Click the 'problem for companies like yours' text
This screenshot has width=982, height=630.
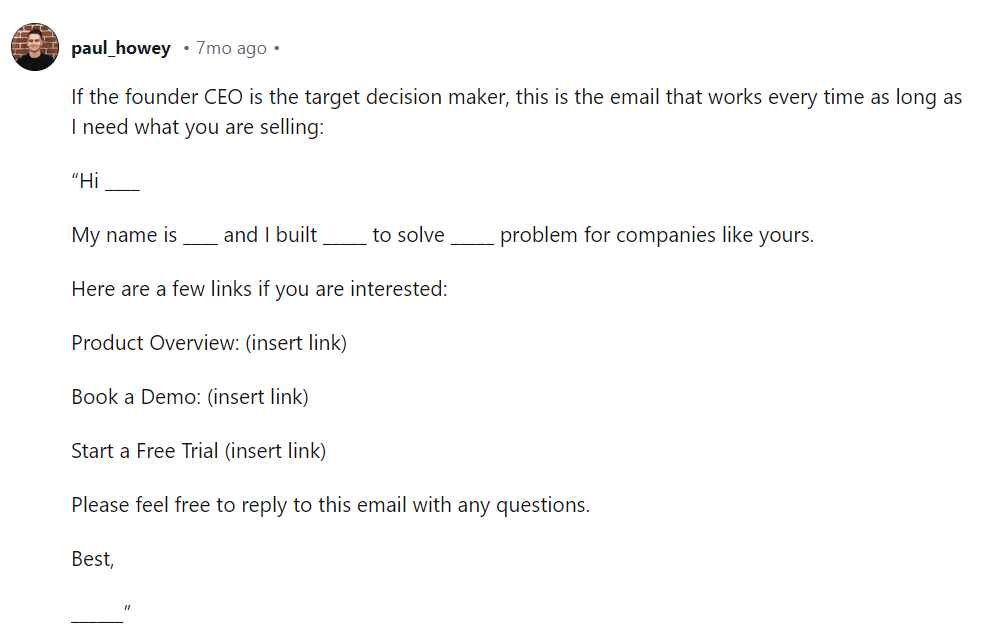(657, 235)
